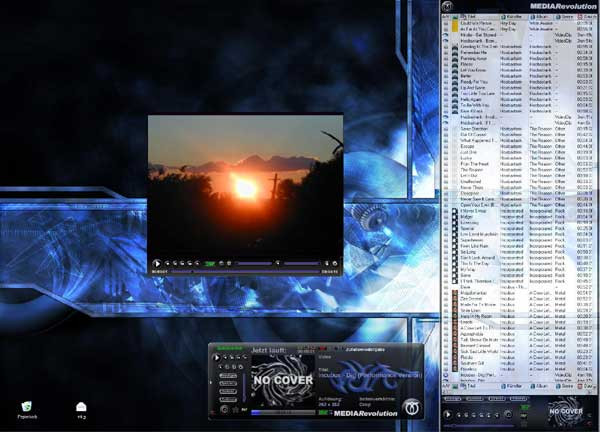Select the Remember Me track row
The image size is (600, 432).
[x=518, y=52]
